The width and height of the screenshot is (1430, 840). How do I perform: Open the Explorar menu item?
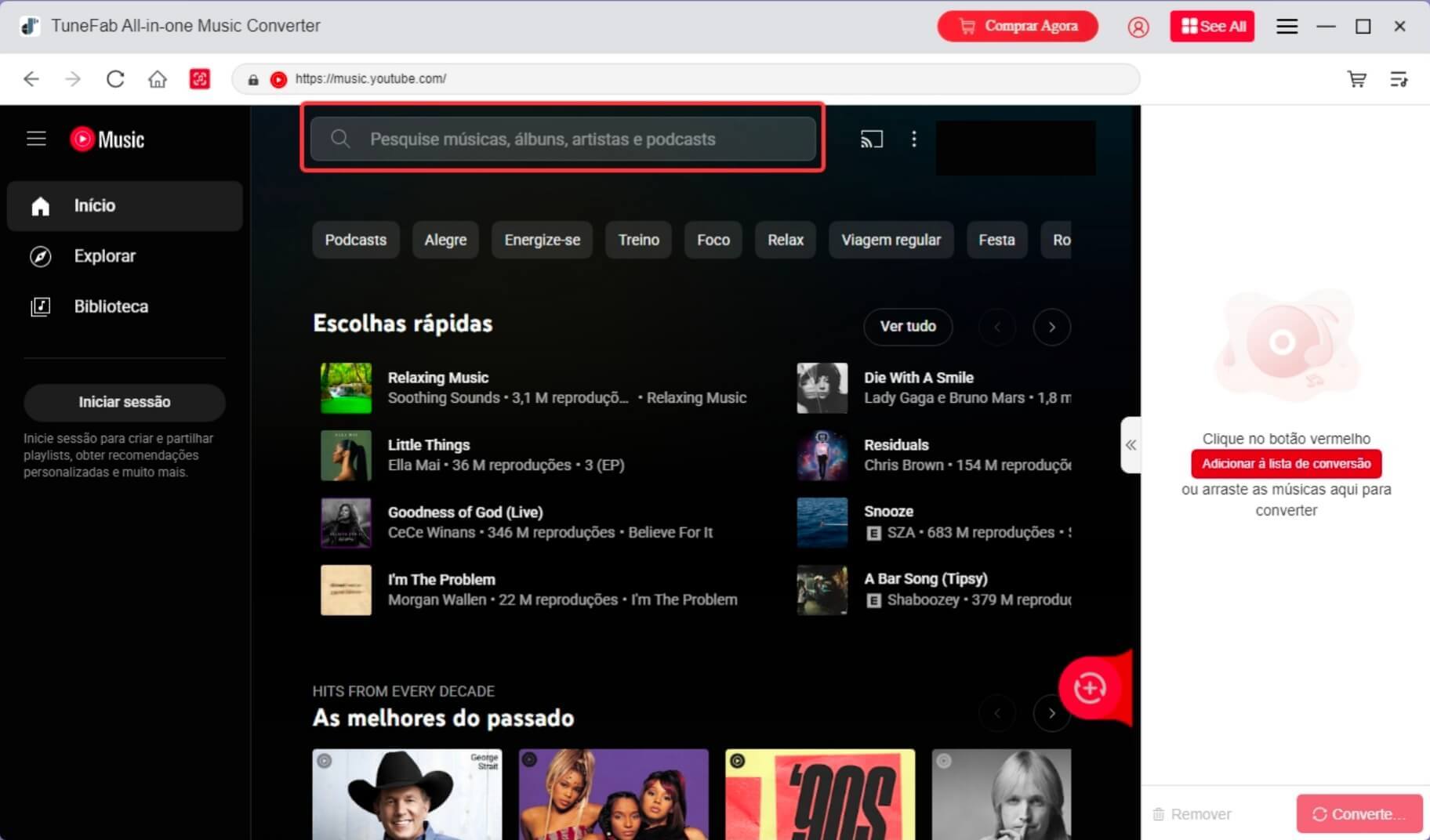125,256
